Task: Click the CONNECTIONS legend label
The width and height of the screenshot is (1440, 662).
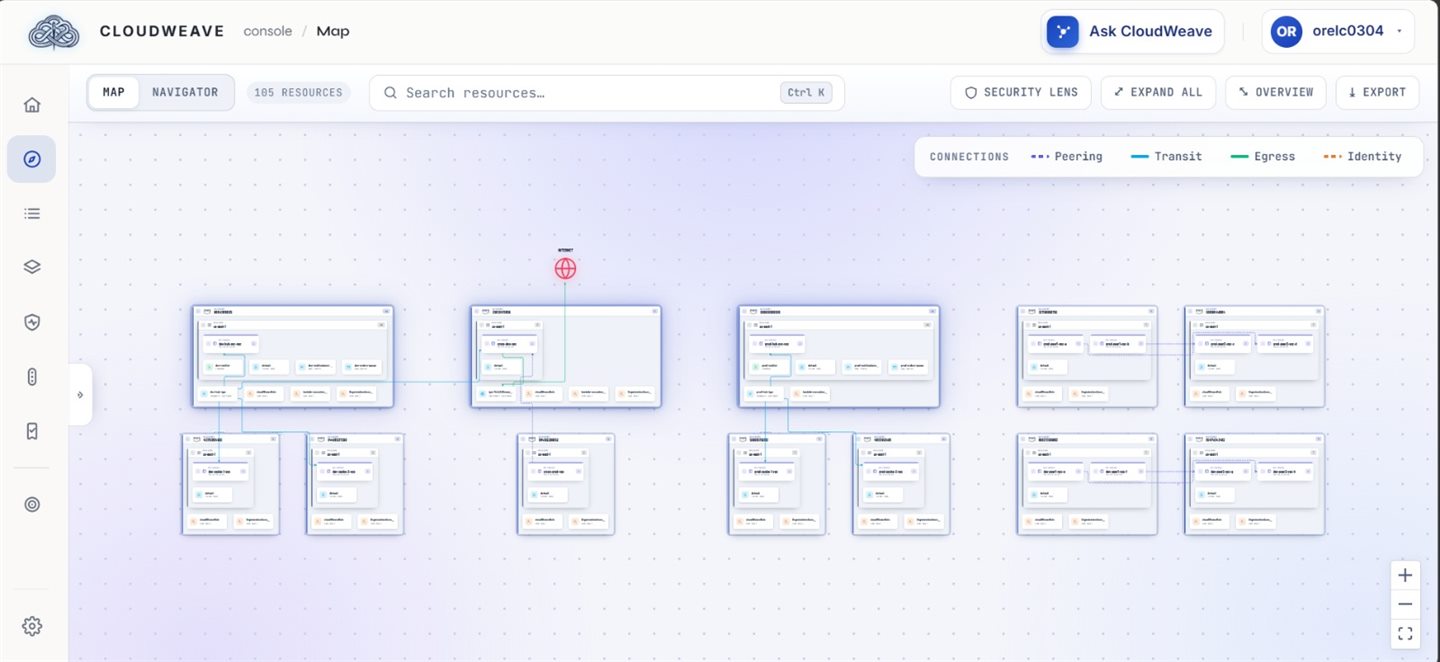Action: [969, 157]
